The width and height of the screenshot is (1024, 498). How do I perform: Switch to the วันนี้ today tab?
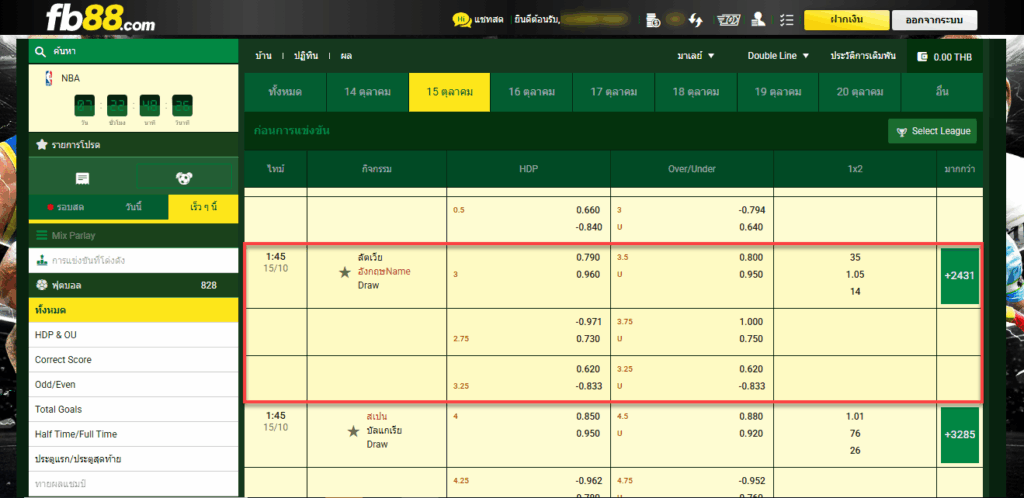pyautogui.click(x=134, y=208)
